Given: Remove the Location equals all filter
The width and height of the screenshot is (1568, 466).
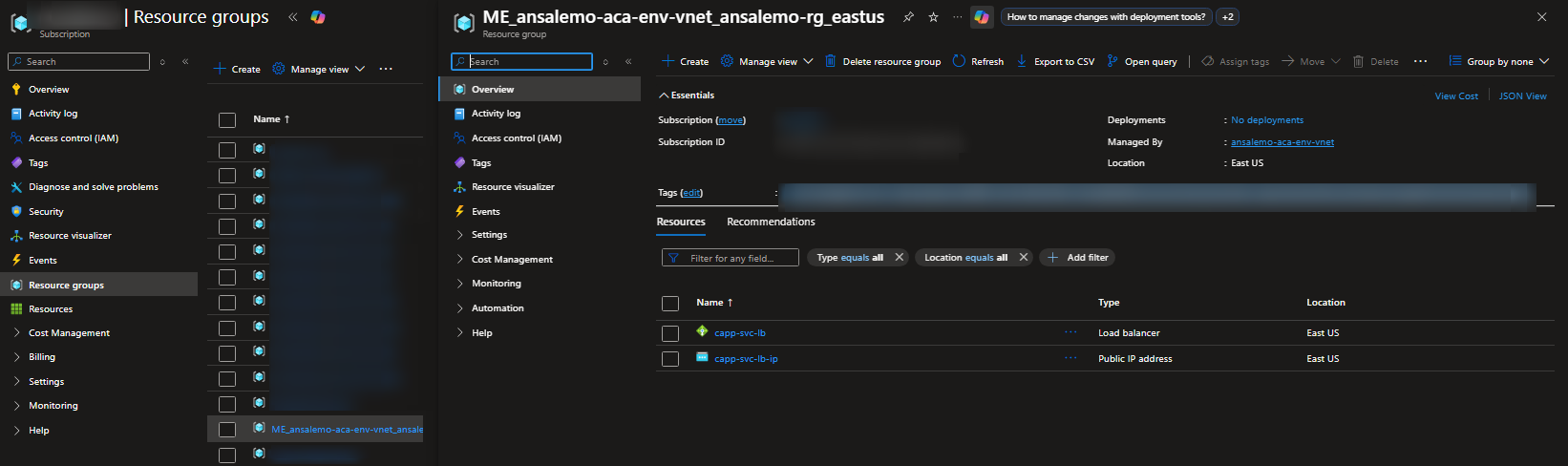Looking at the screenshot, I should click(1024, 258).
